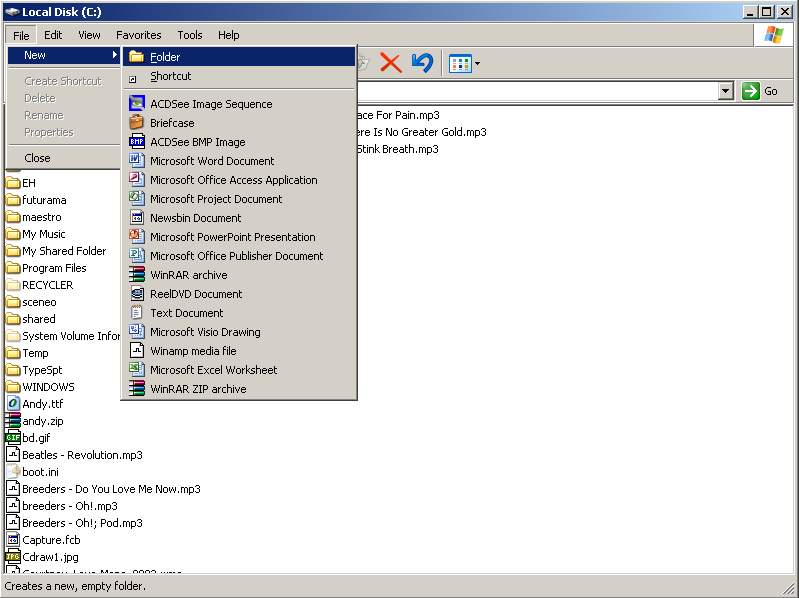
Task: Click the Microsoft Office Access Application icon
Action: [x=137, y=179]
